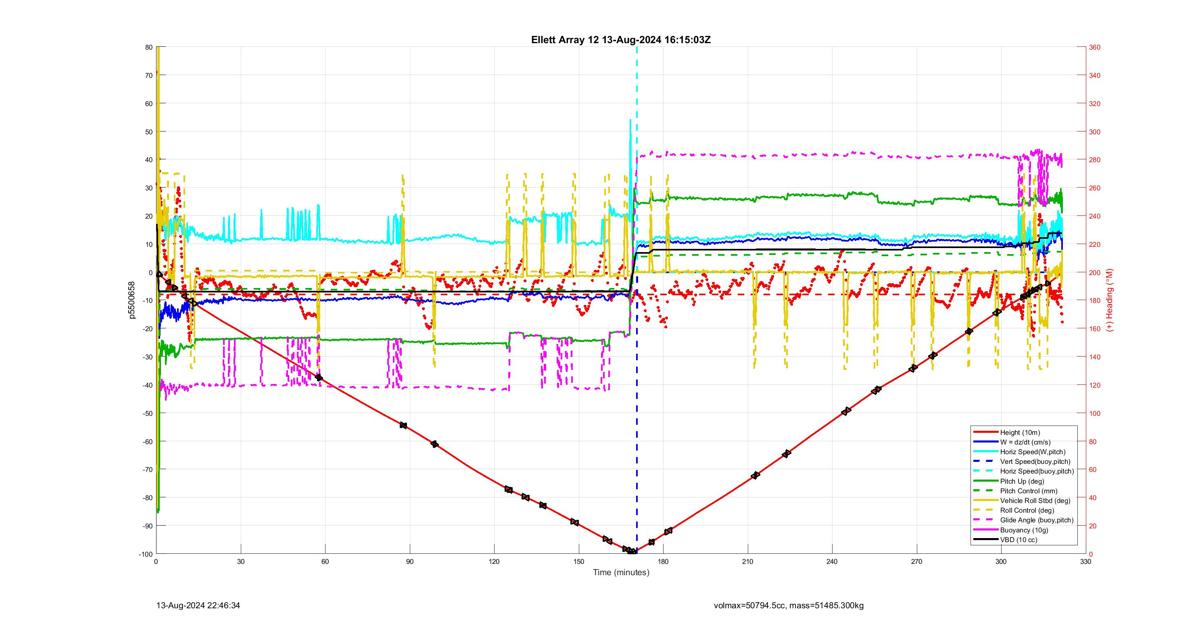Click the 'volmax=50794.5cc, mass=51485.300kg' footer text

pyautogui.click(x=789, y=605)
